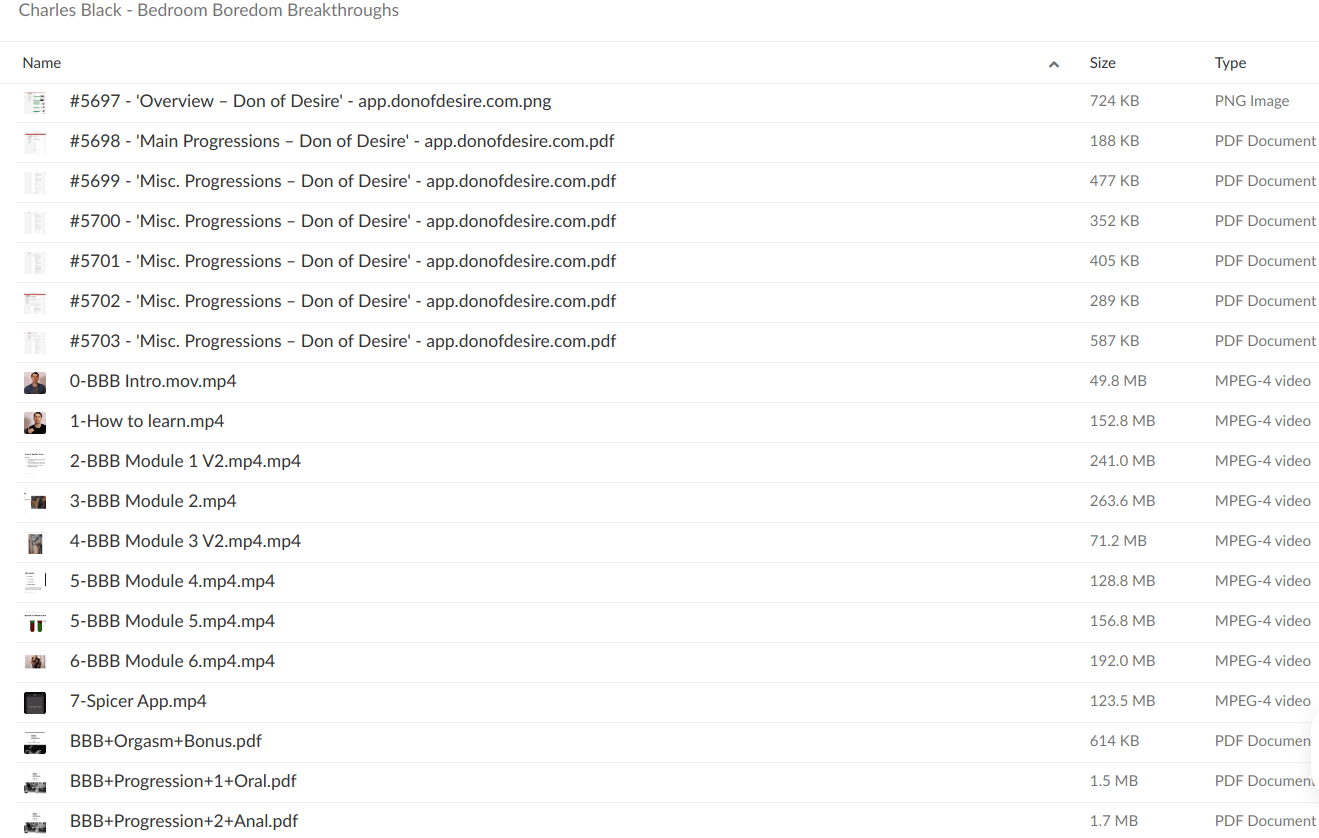1319x838 pixels.
Task: Toggle sort order with Name column arrow
Action: (1053, 64)
